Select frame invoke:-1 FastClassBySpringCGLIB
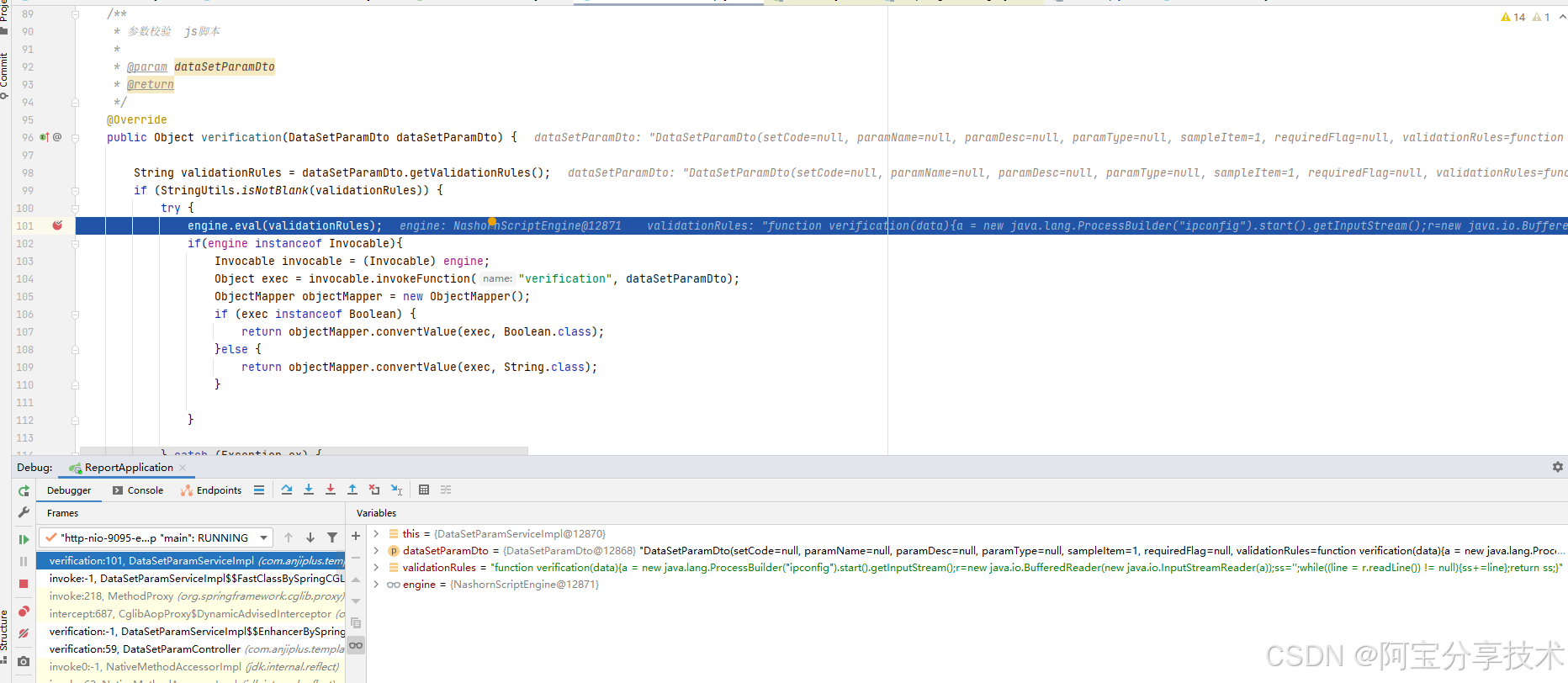 click(191, 579)
